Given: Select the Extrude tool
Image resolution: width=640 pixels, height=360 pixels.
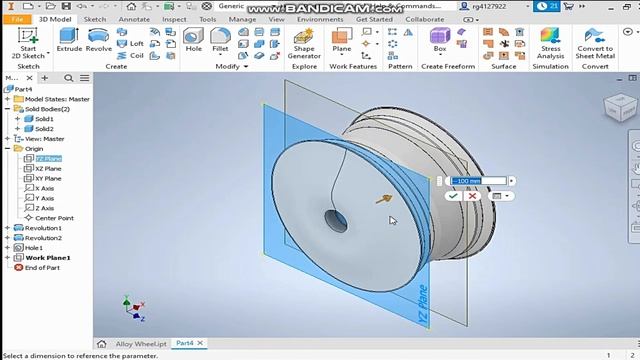Looking at the screenshot, I should coord(69,40).
